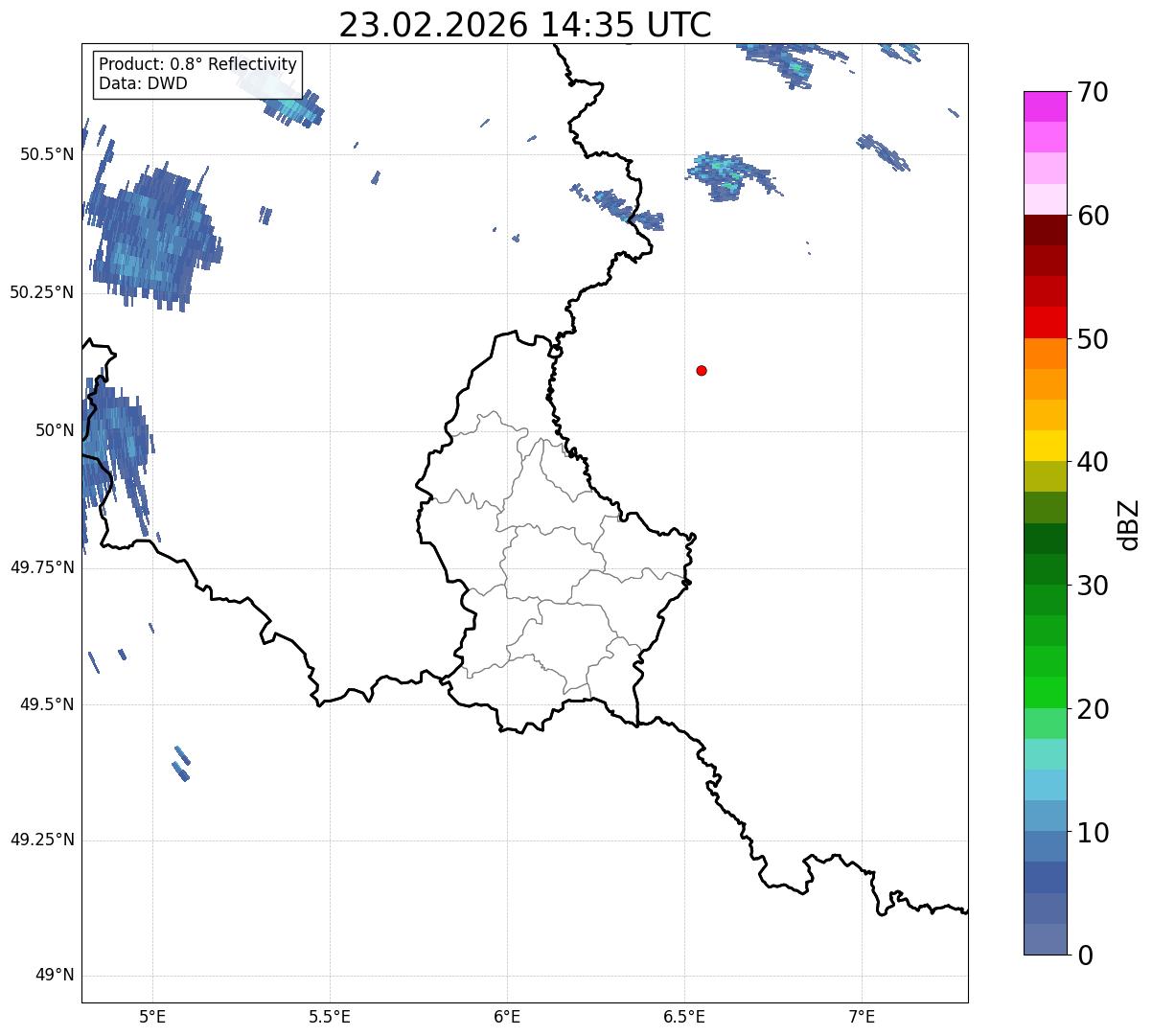Pick the magenta swatch at colorbar top
The width and height of the screenshot is (1152, 1036).
pyautogui.click(x=1045, y=106)
